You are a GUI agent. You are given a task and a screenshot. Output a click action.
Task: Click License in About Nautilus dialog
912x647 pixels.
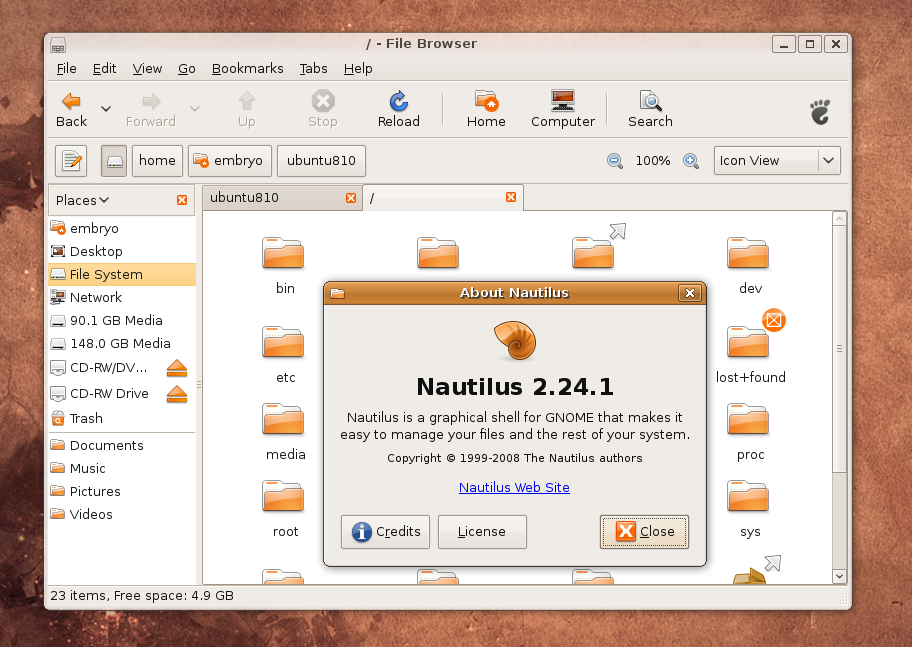point(482,532)
